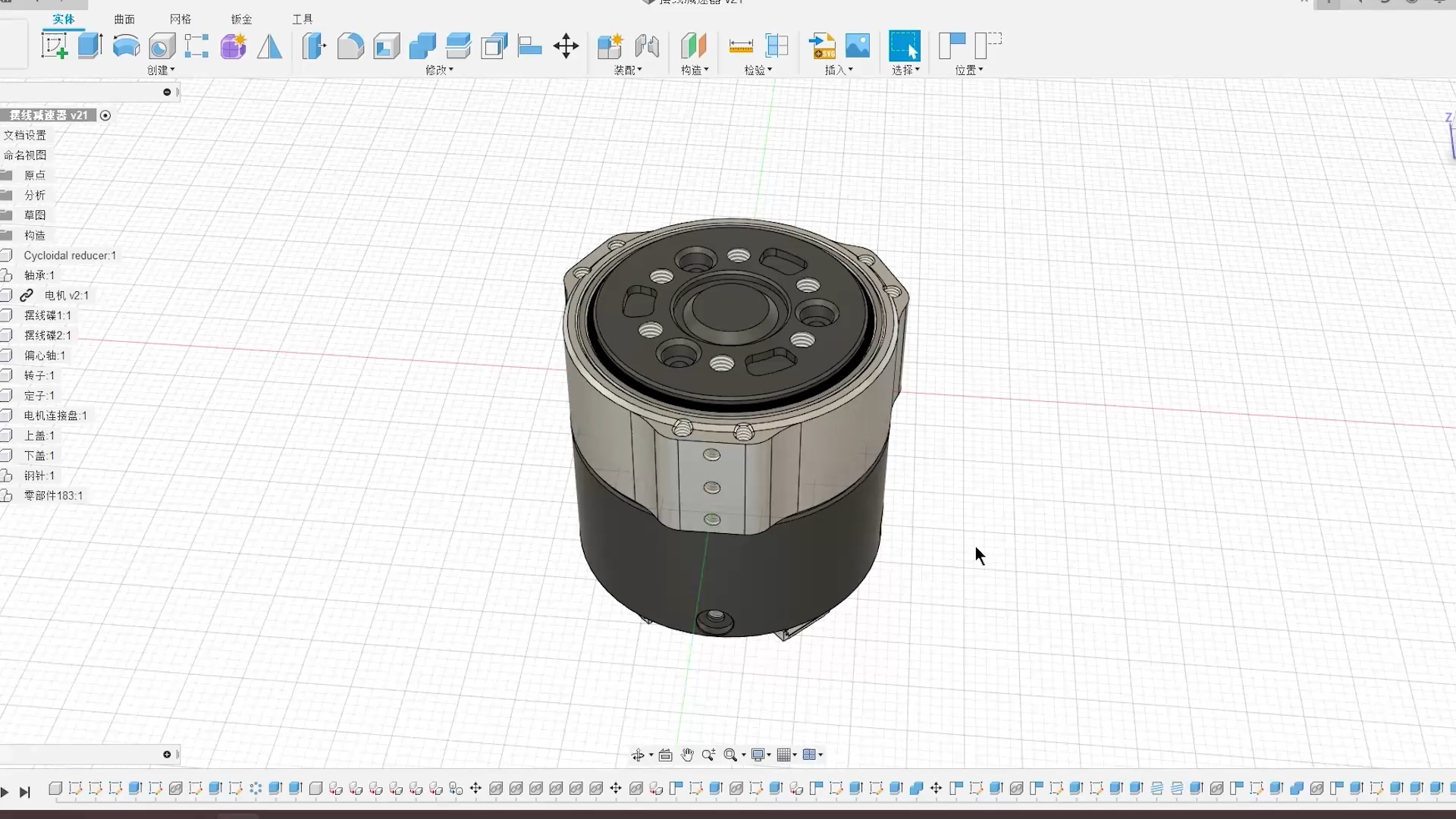
Task: Choose the Move/Copy arrows tool
Action: click(566, 46)
